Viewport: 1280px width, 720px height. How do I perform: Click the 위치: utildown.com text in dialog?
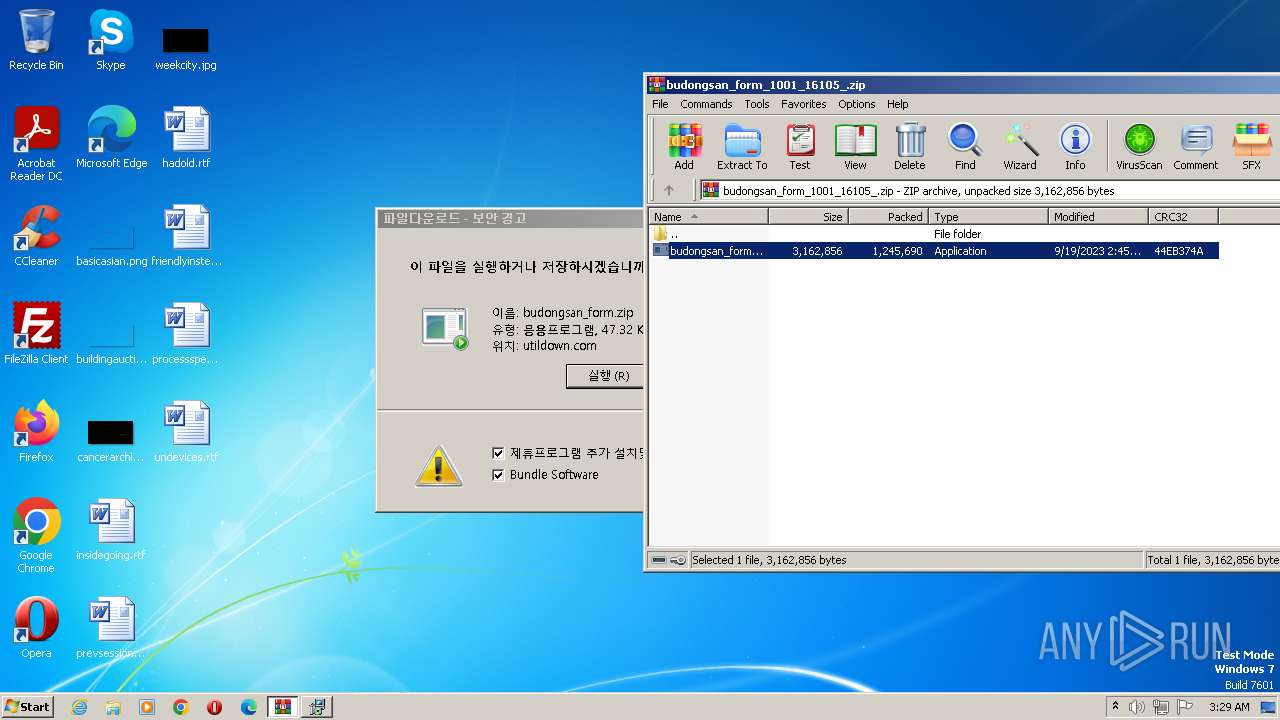tap(544, 345)
